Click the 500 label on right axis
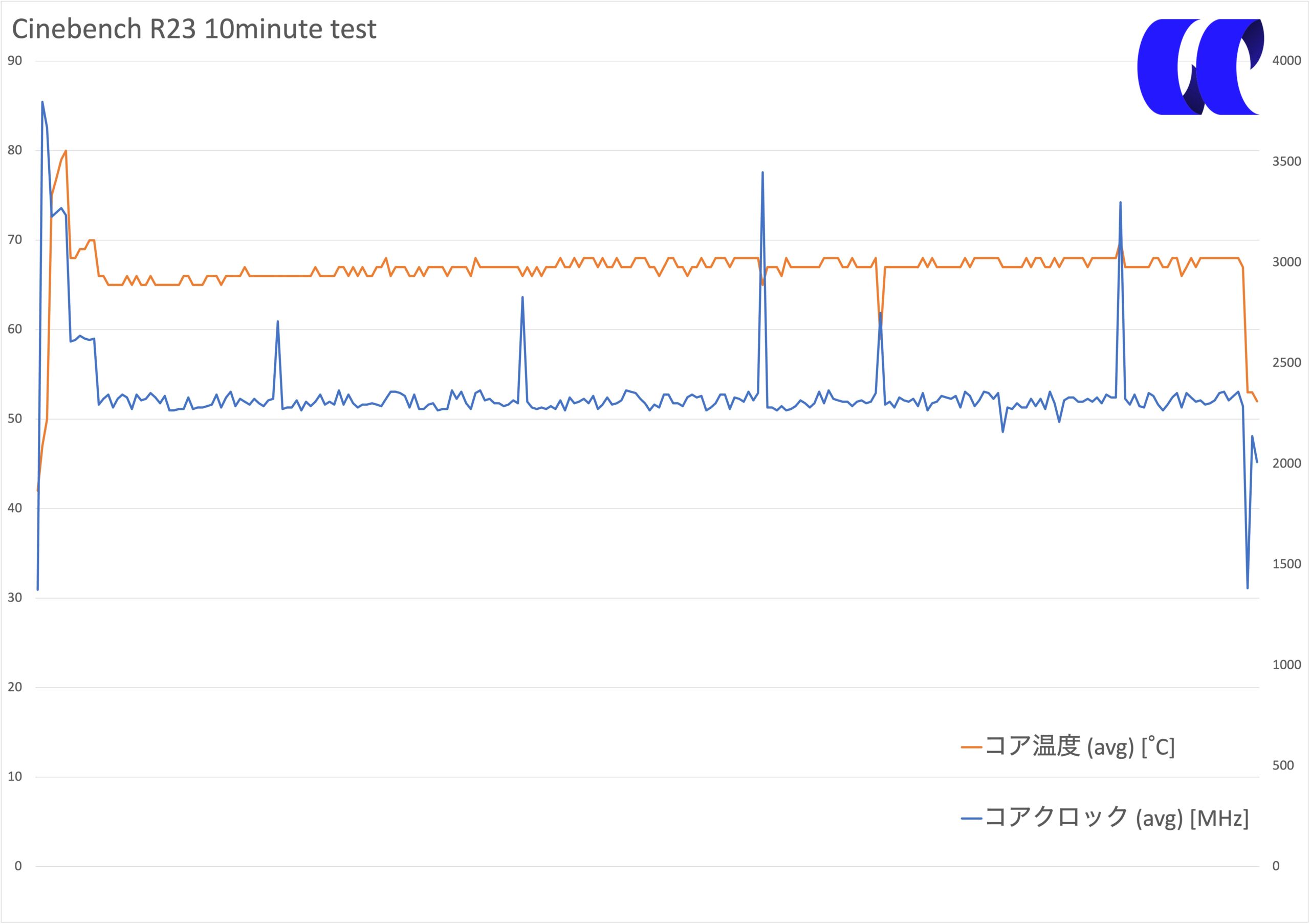The width and height of the screenshot is (1310, 924). click(1283, 765)
